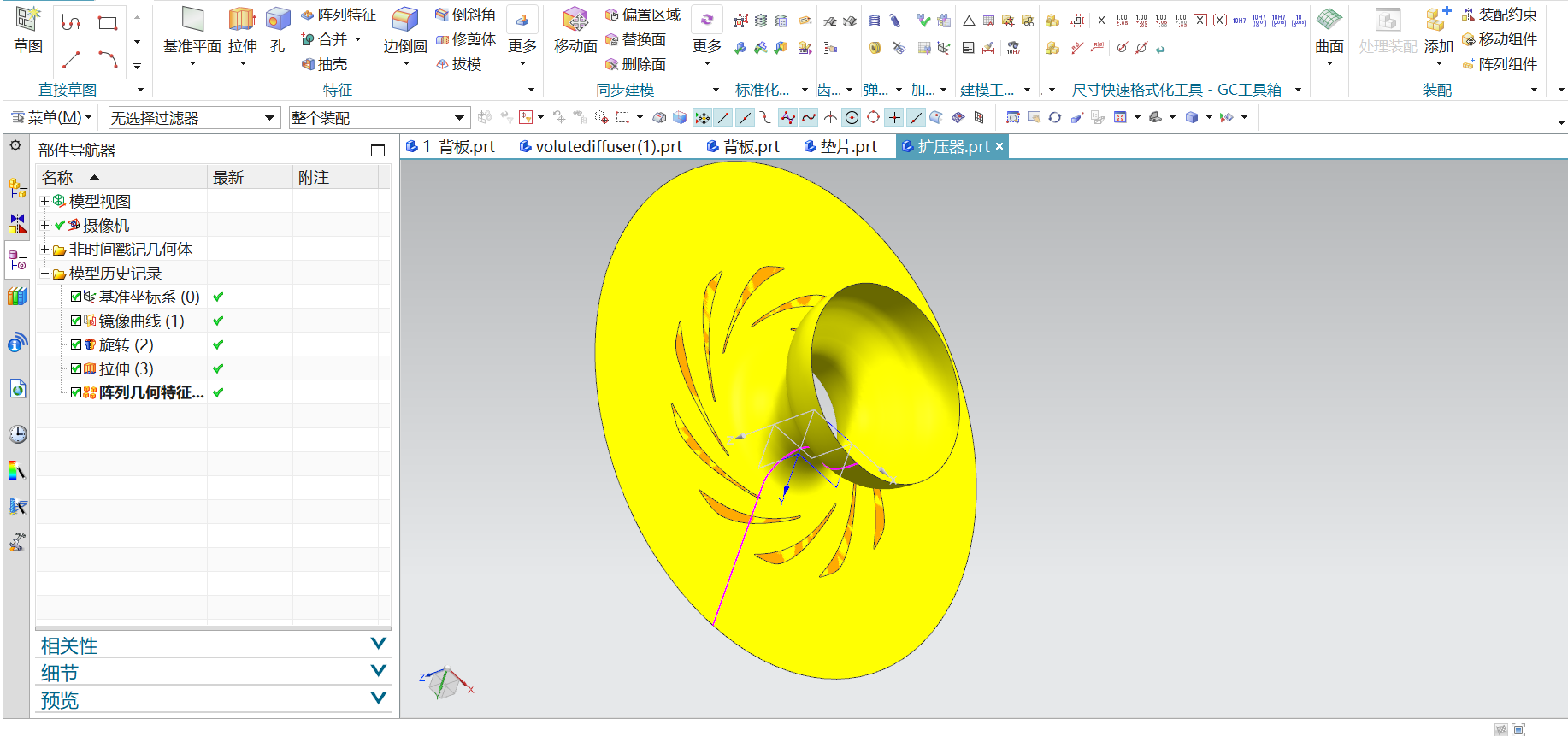Click the 替换面 replace face button

[635, 39]
